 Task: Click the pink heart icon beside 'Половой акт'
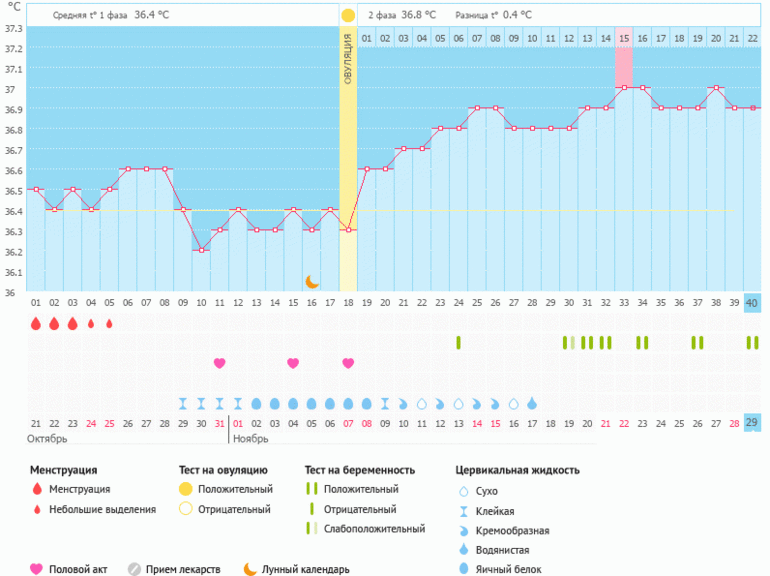tap(37, 569)
